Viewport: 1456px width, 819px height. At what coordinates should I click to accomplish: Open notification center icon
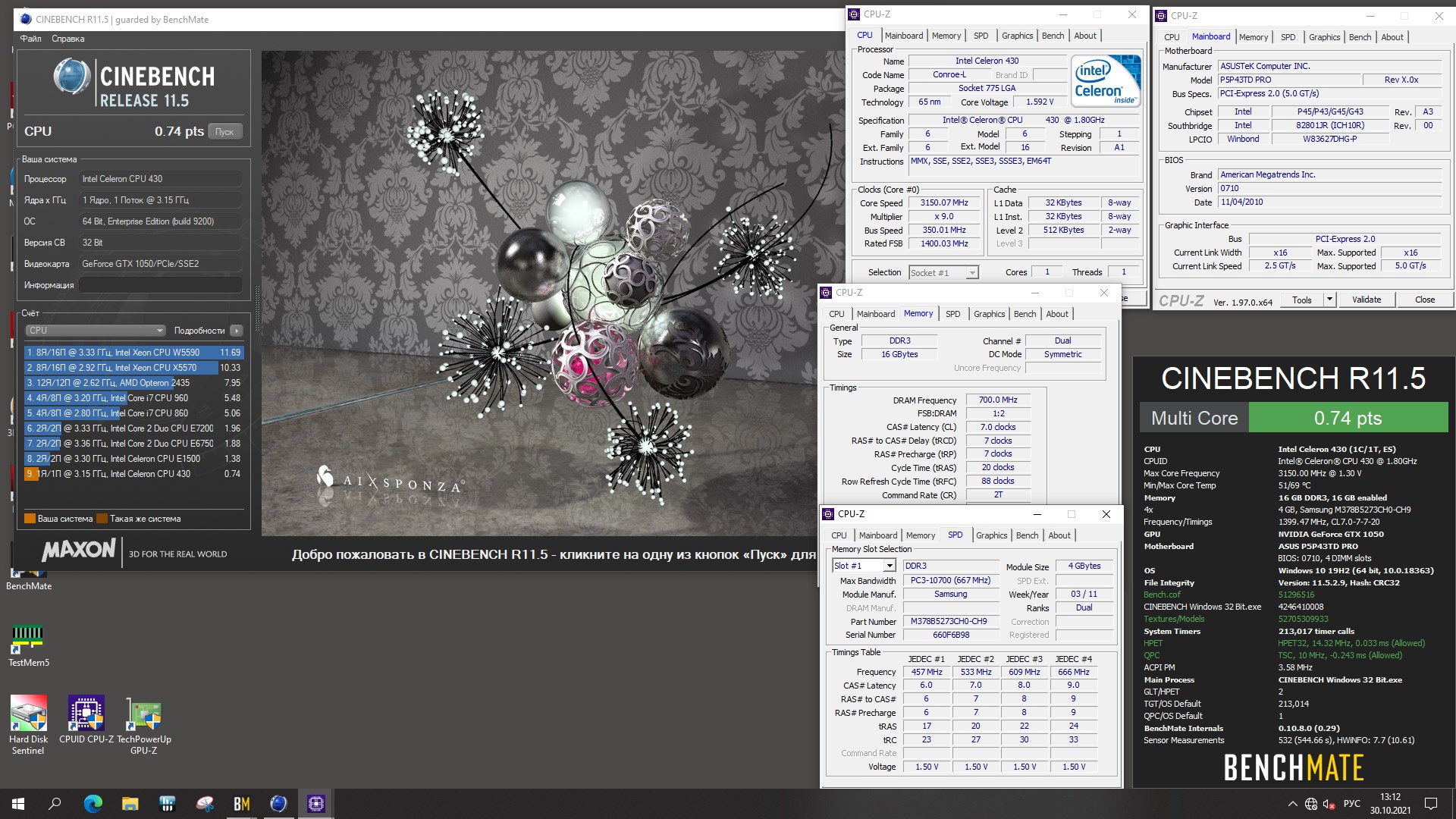pos(1431,804)
